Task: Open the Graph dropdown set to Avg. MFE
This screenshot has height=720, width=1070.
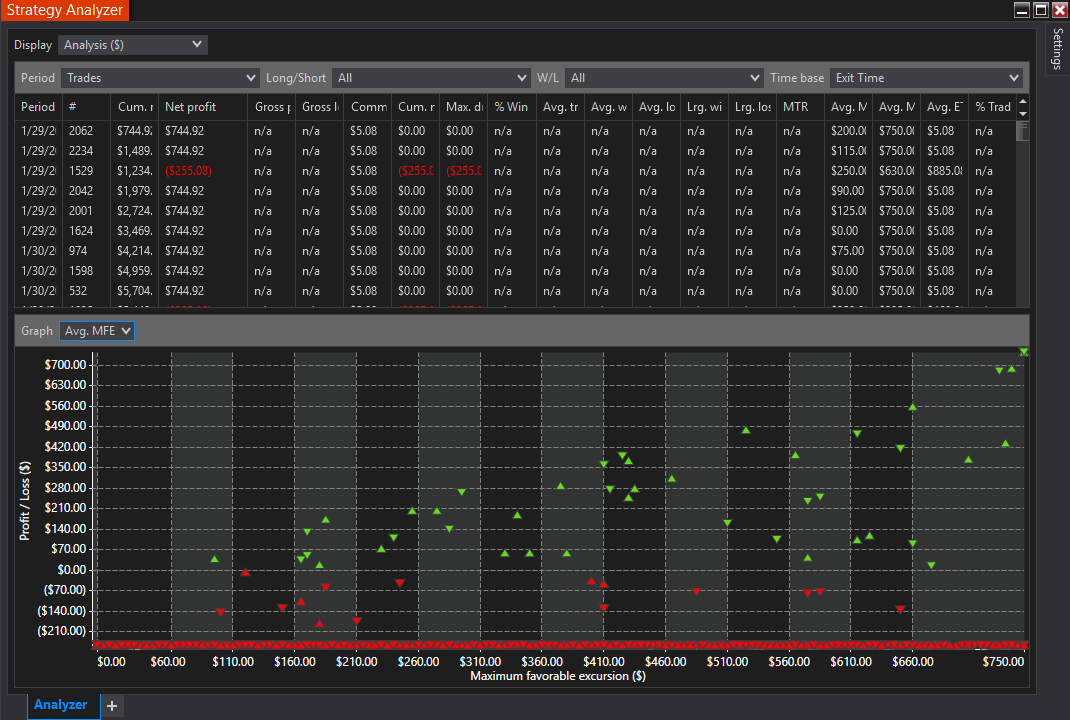Action: click(x=97, y=331)
